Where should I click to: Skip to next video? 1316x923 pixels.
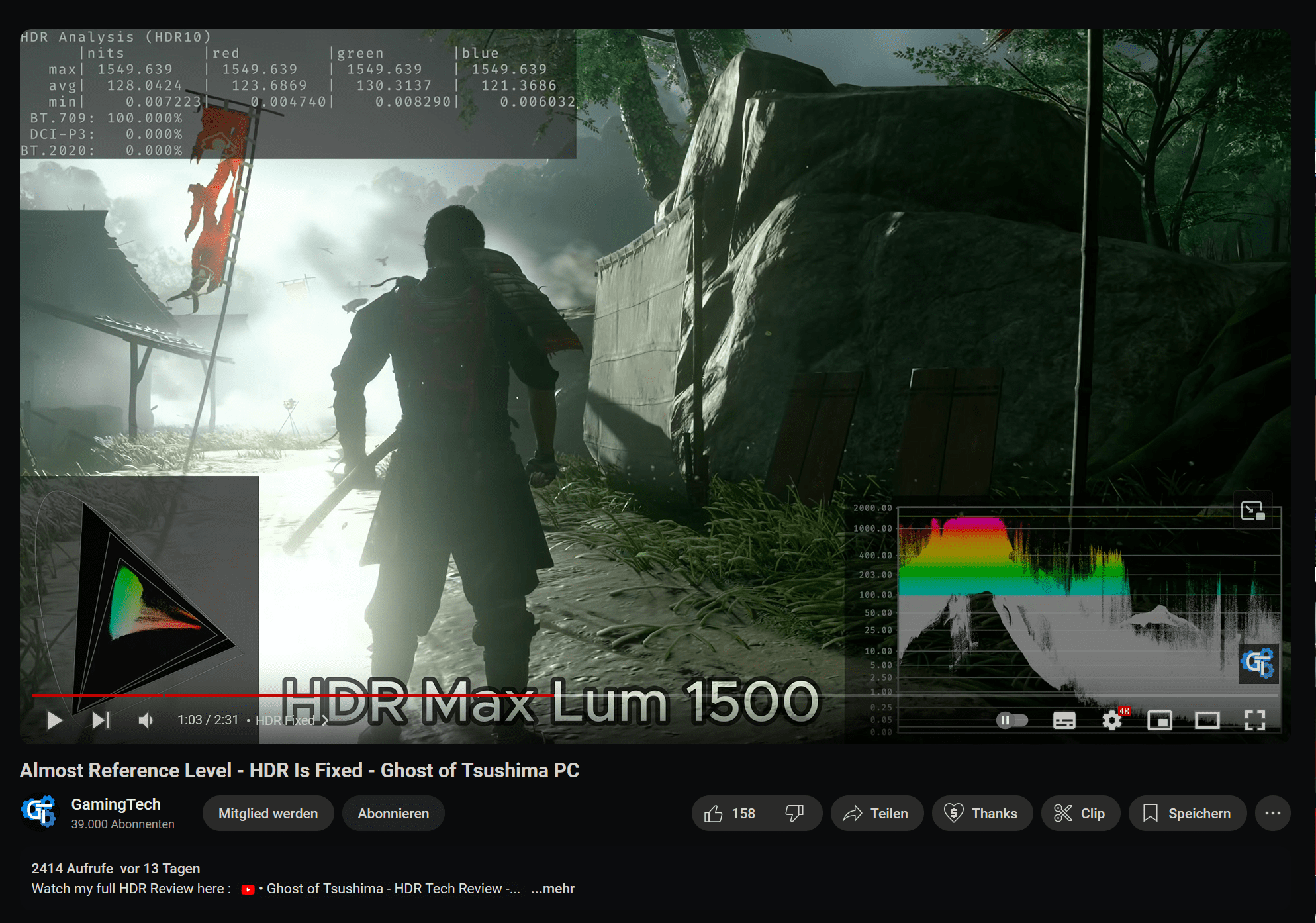point(101,720)
